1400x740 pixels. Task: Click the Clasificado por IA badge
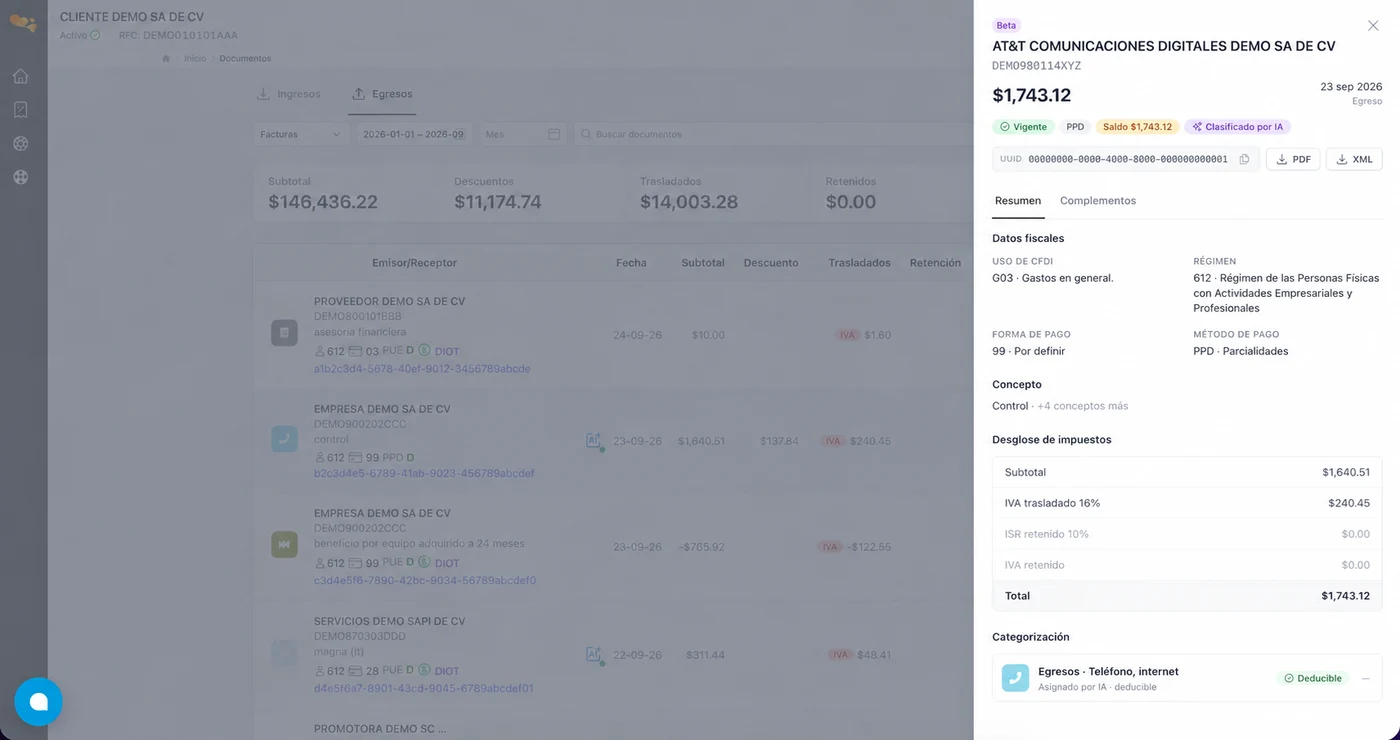point(1237,127)
